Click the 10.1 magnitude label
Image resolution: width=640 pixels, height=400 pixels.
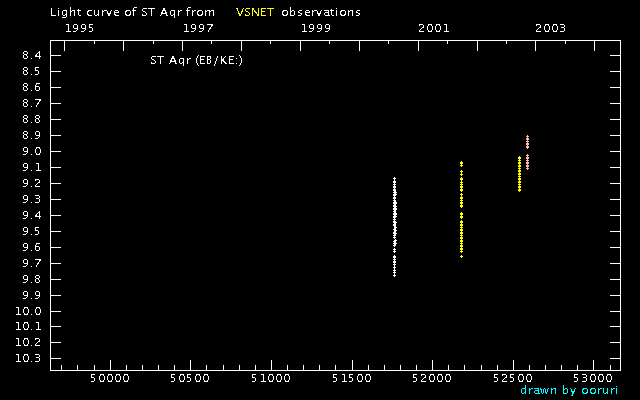tap(29, 327)
